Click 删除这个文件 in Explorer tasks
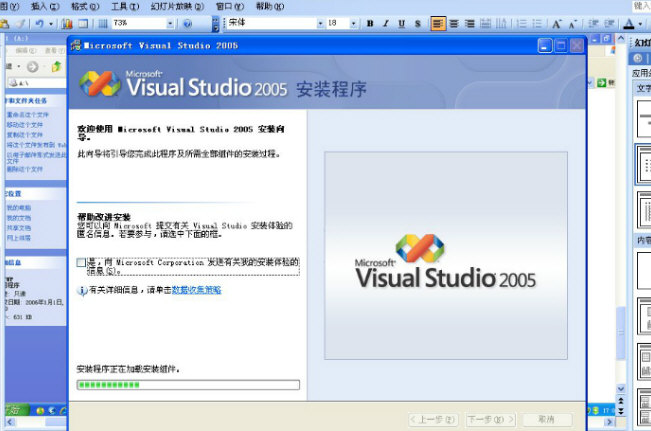651x431 pixels. click(24, 169)
